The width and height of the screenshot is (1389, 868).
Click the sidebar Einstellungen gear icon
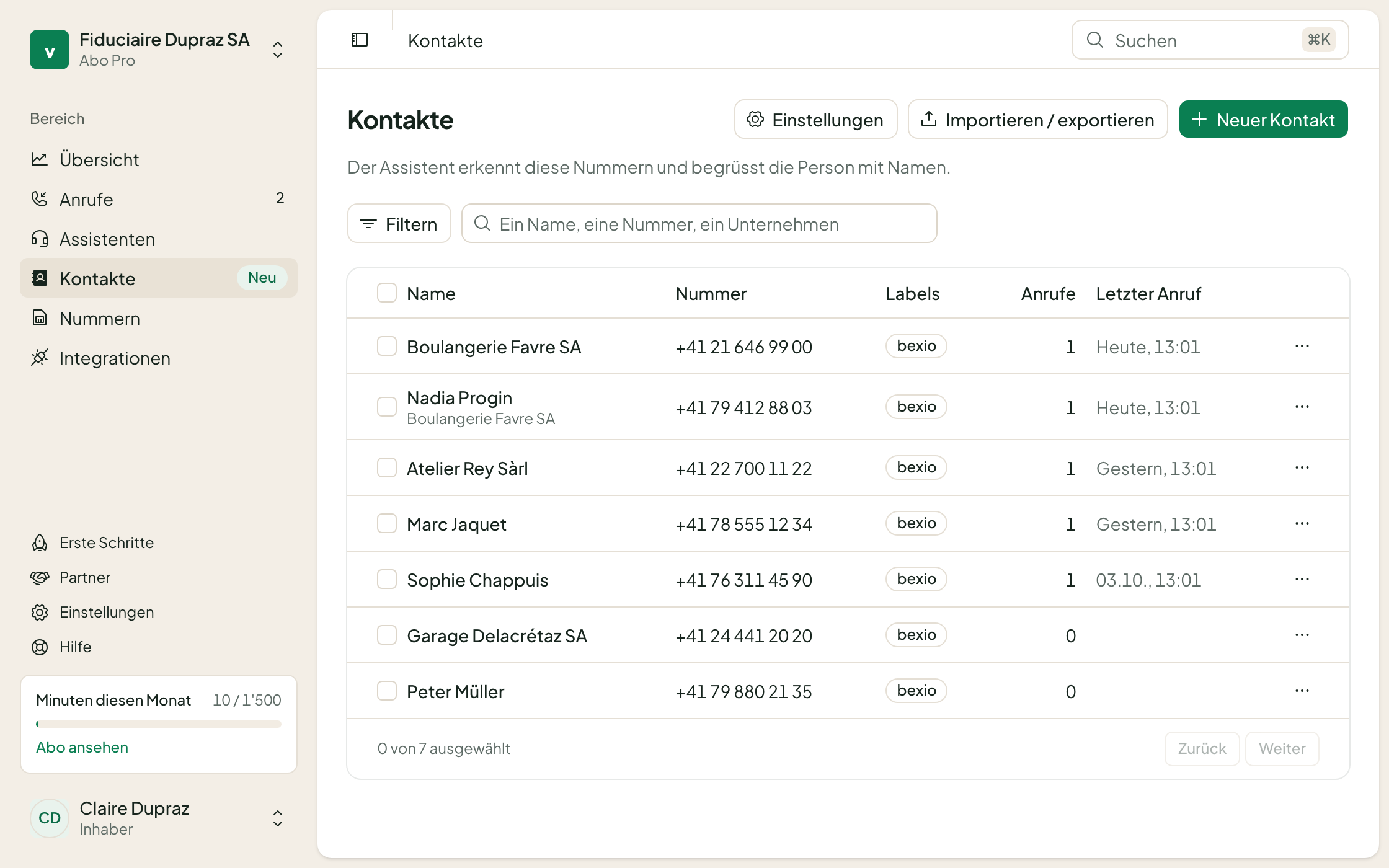40,612
